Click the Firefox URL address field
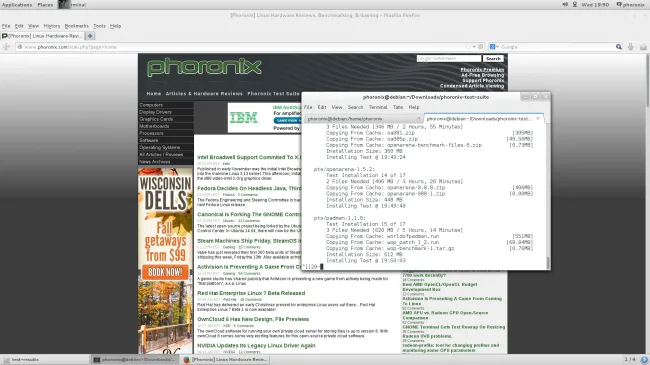650x365 pixels. point(245,47)
